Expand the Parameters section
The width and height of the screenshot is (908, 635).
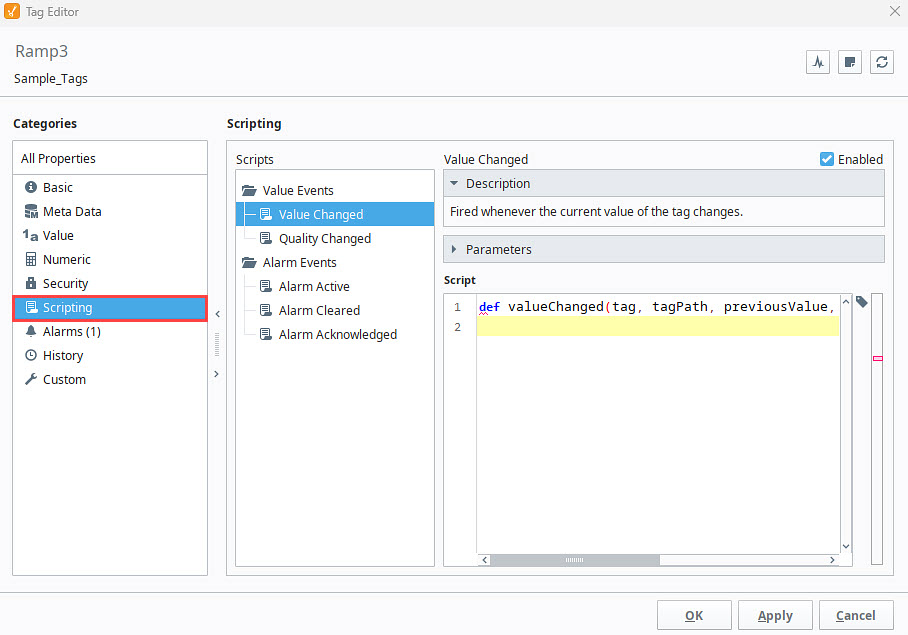click(454, 249)
